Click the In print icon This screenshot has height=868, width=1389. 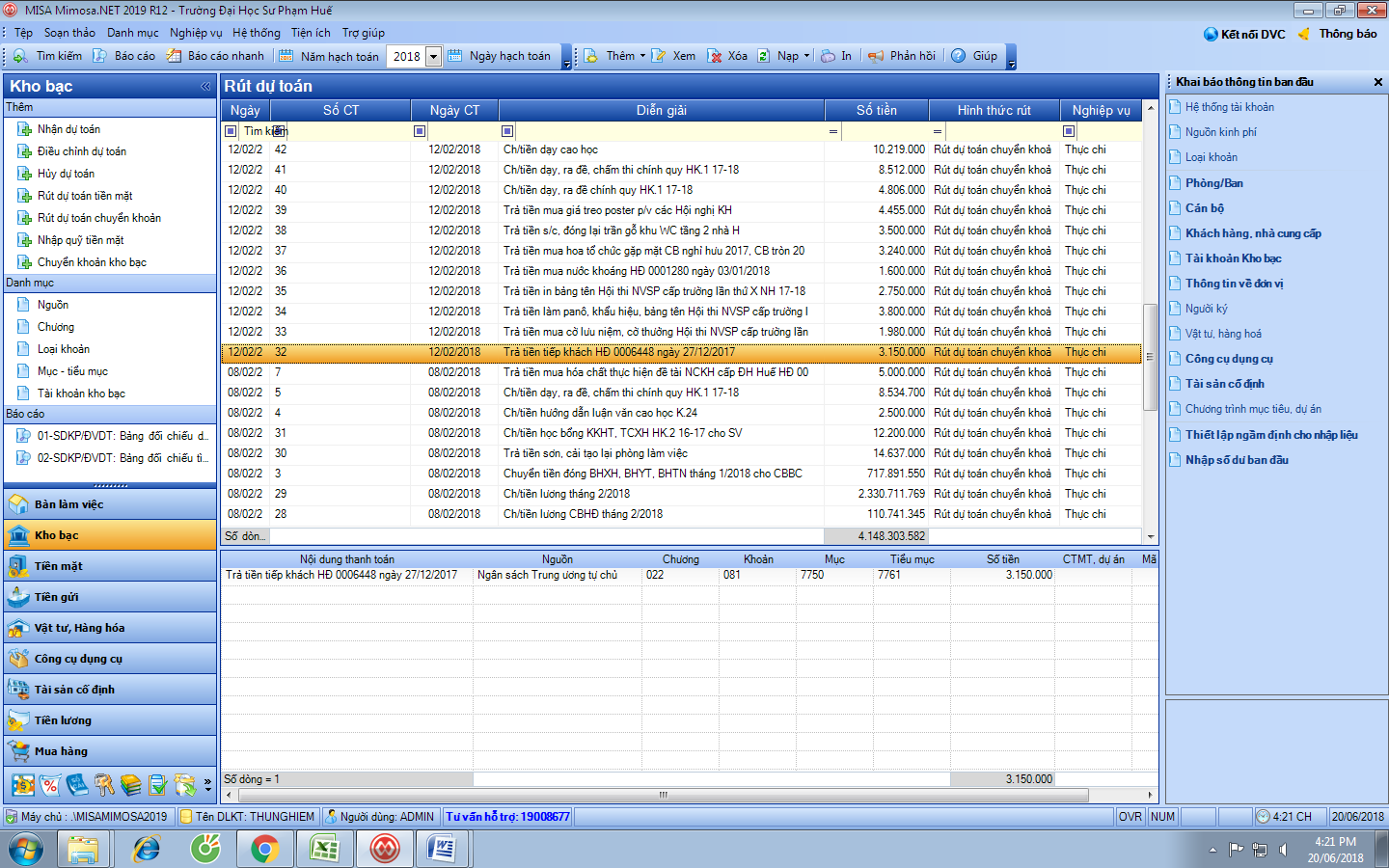point(829,56)
